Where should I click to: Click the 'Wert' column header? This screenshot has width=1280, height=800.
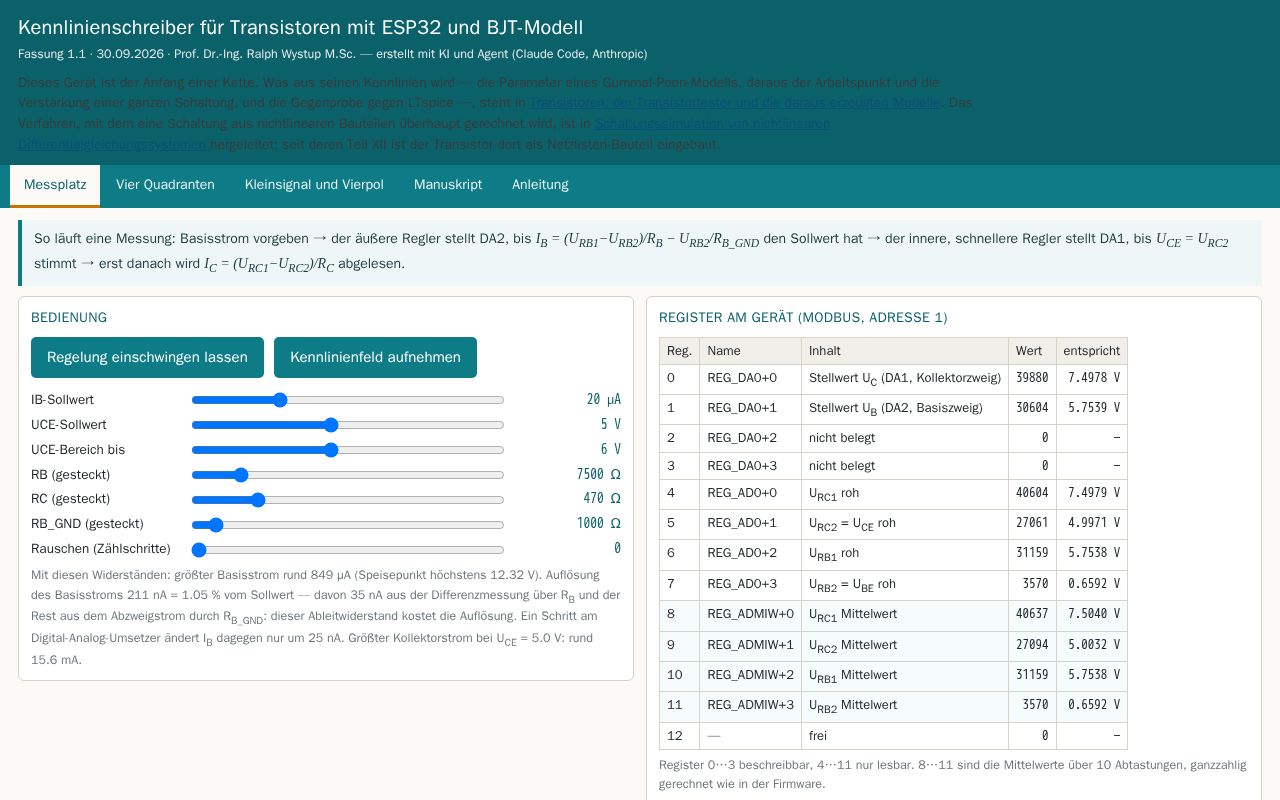tap(1032, 351)
